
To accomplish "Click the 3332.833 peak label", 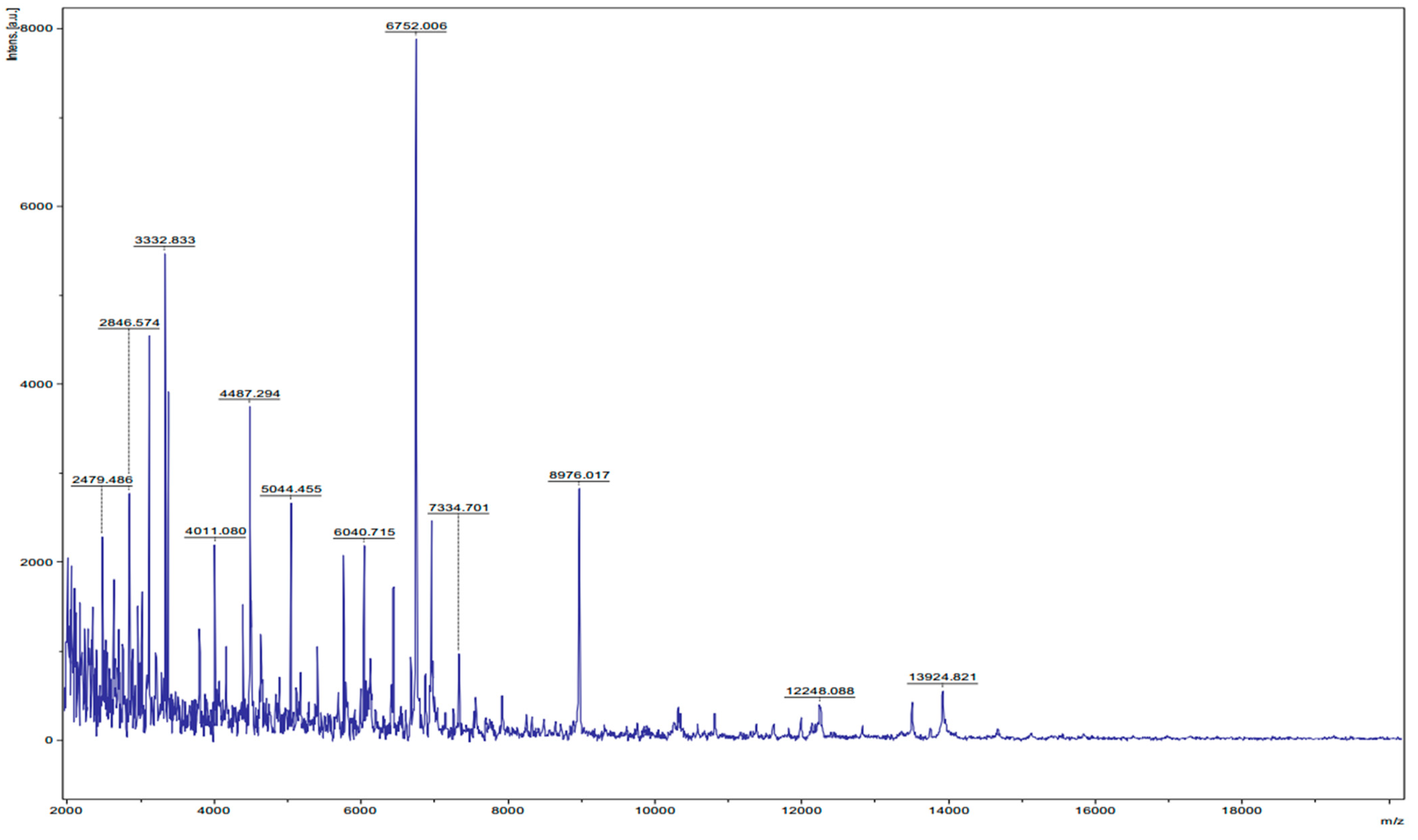I will pyautogui.click(x=165, y=240).
